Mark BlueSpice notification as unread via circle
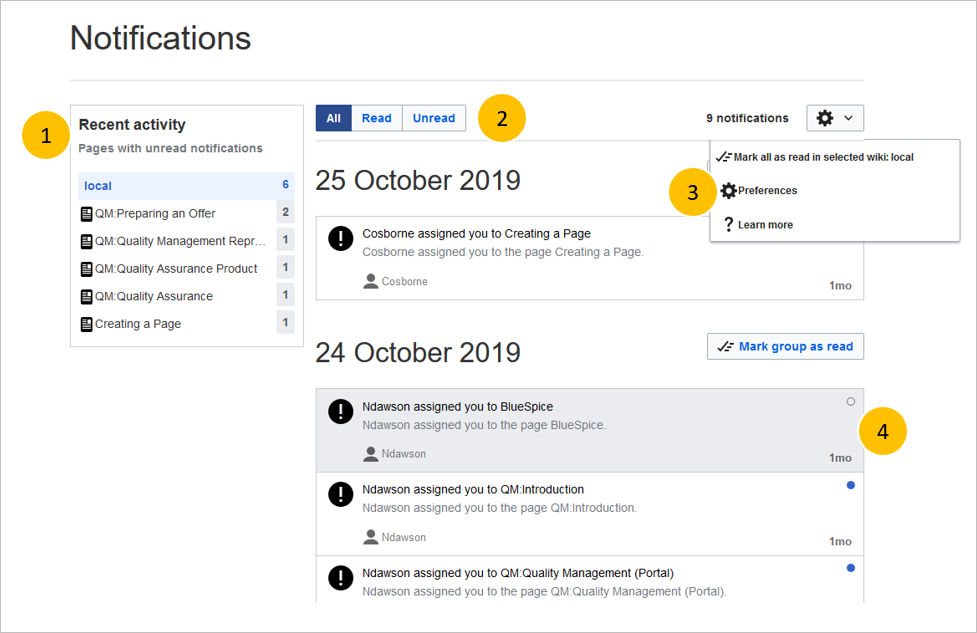977x633 pixels. point(851,402)
